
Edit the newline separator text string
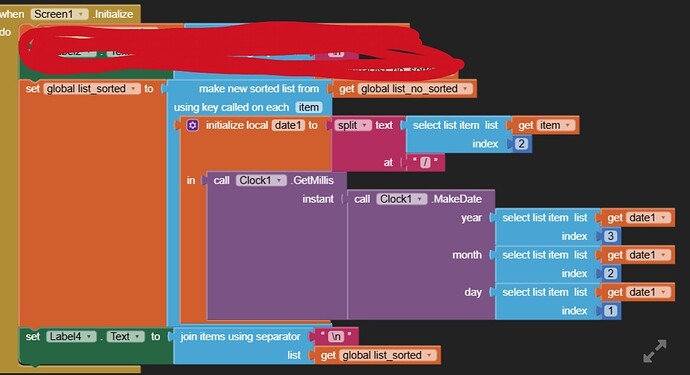click(336, 337)
